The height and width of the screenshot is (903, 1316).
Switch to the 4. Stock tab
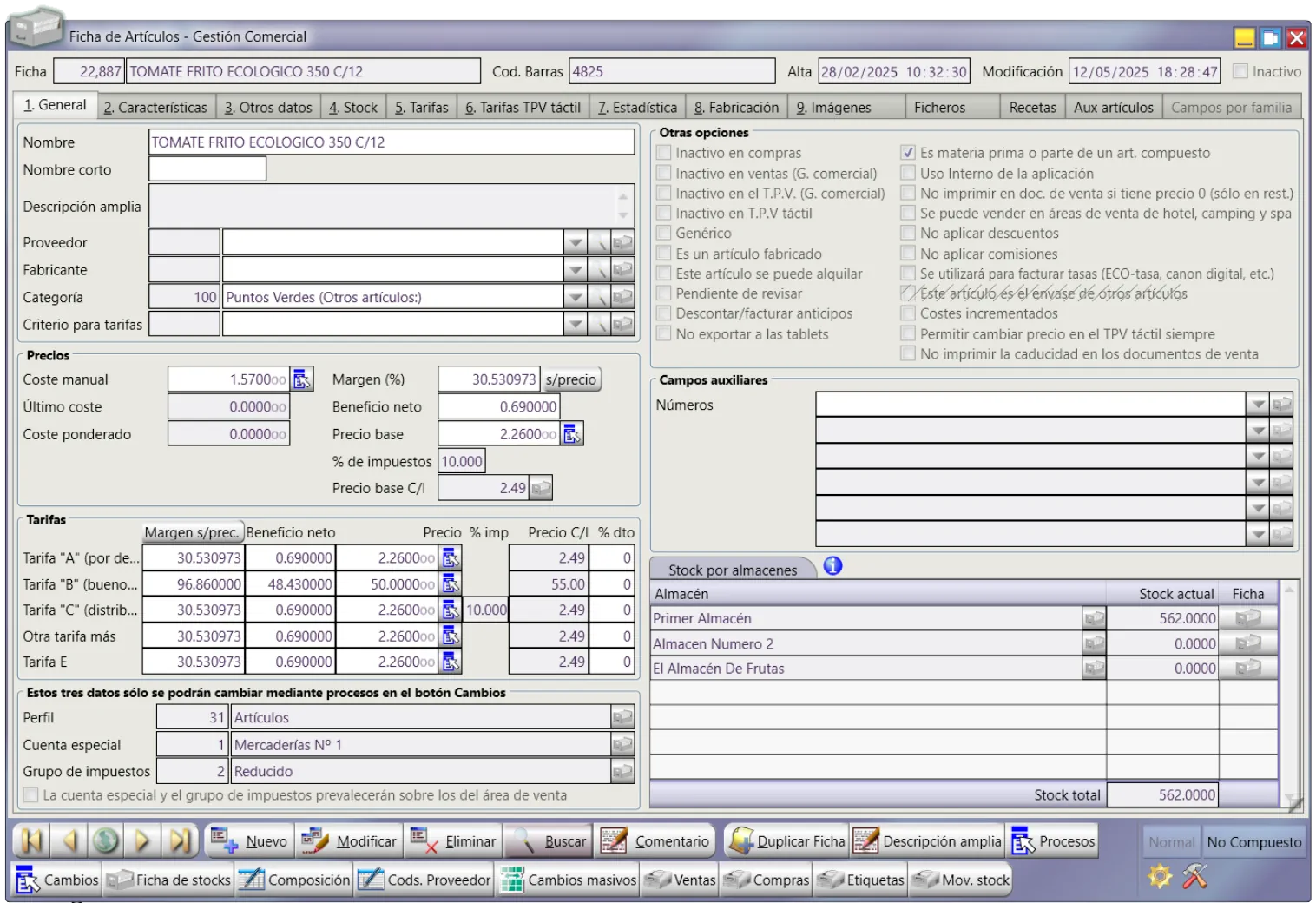[x=353, y=108]
